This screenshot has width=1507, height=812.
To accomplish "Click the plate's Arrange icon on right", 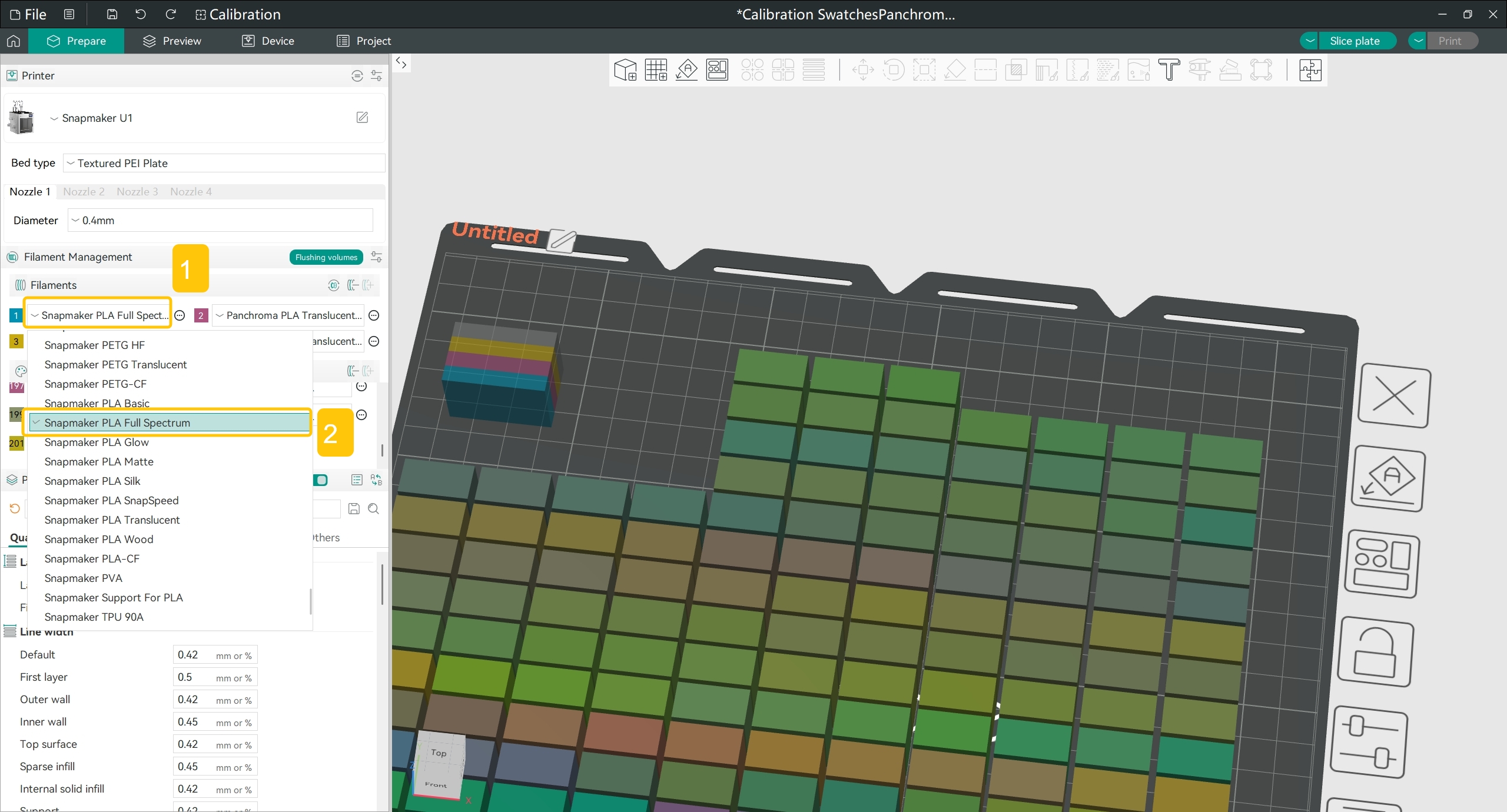I will [x=1382, y=564].
